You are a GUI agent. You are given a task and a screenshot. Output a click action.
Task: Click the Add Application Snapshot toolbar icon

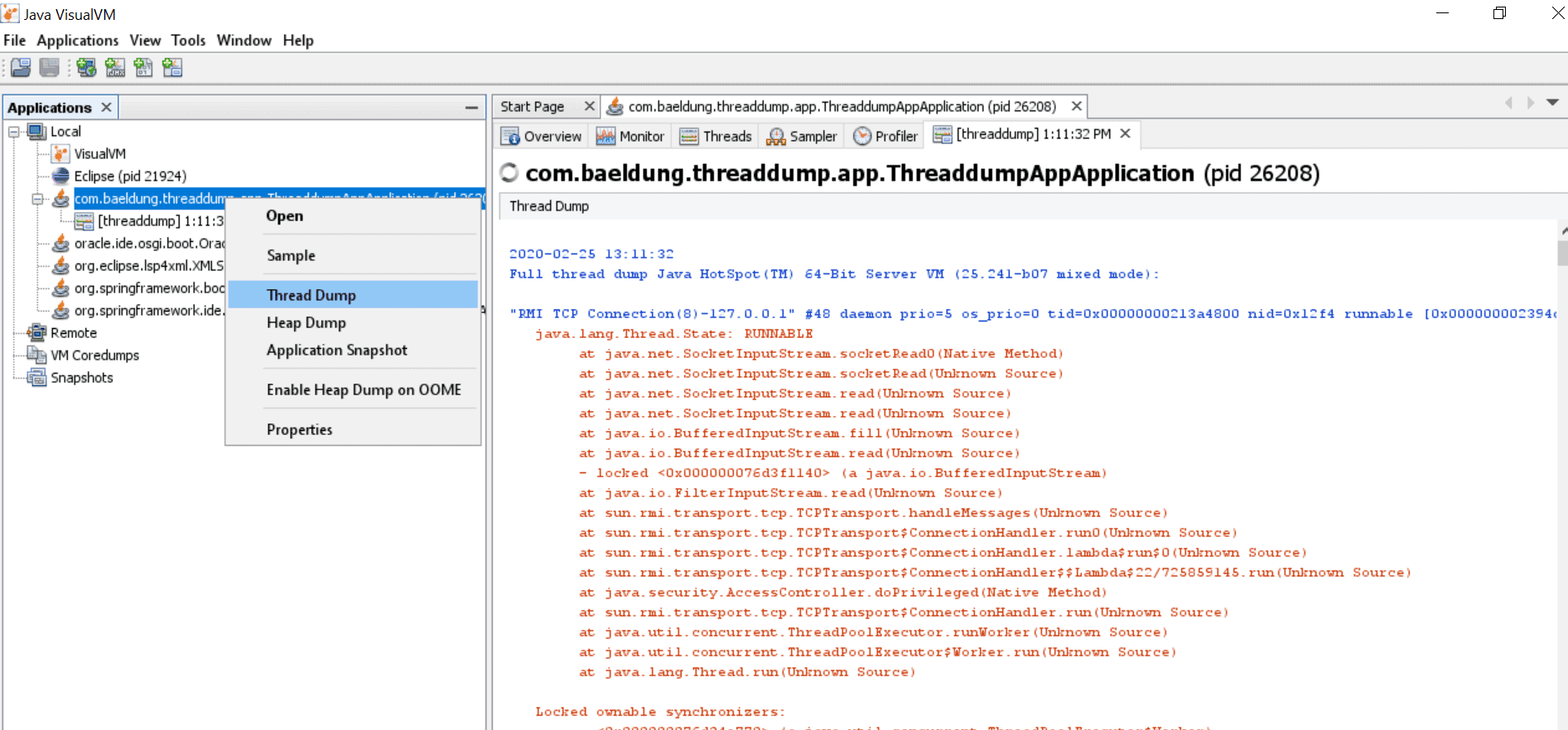click(x=172, y=68)
